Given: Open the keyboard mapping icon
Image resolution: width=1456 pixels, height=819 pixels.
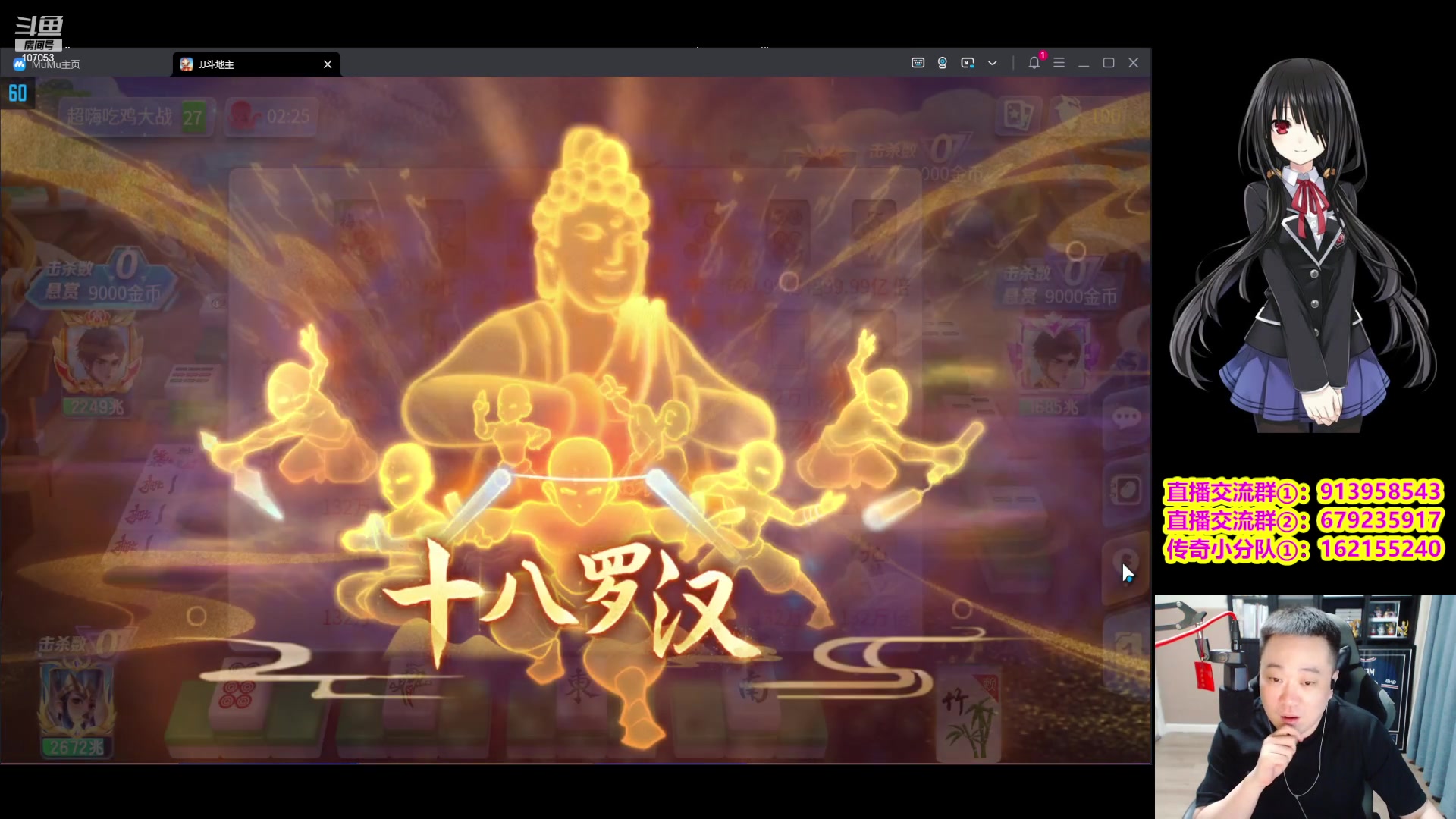Looking at the screenshot, I should [918, 63].
